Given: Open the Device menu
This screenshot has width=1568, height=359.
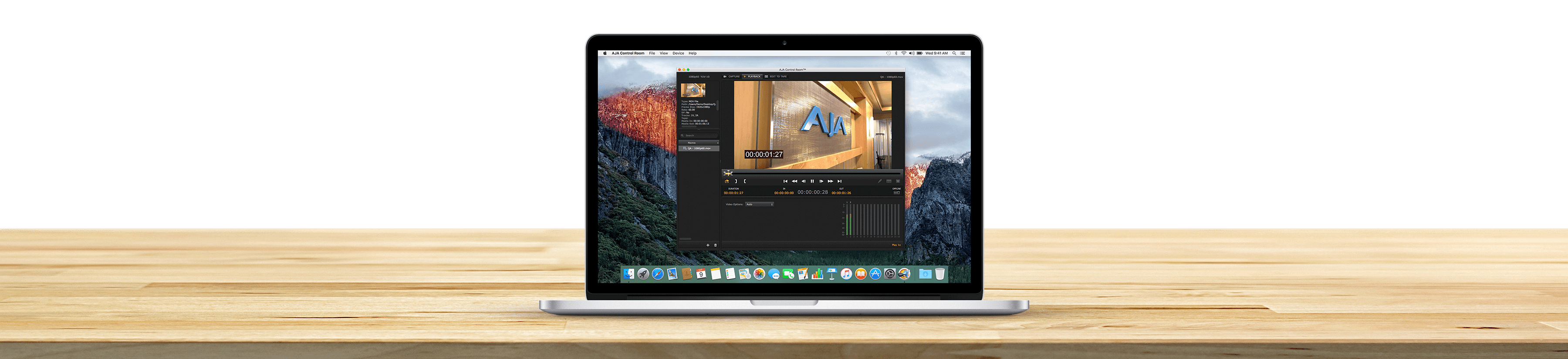Looking at the screenshot, I should pyautogui.click(x=678, y=54).
